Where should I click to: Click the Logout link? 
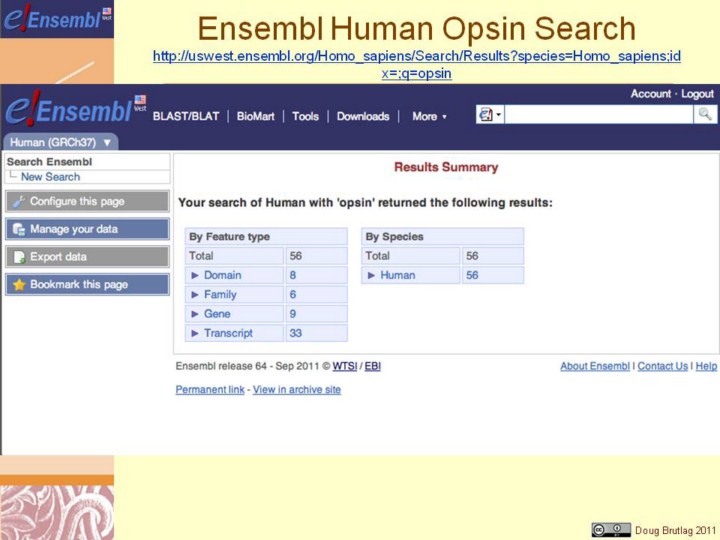[697, 94]
